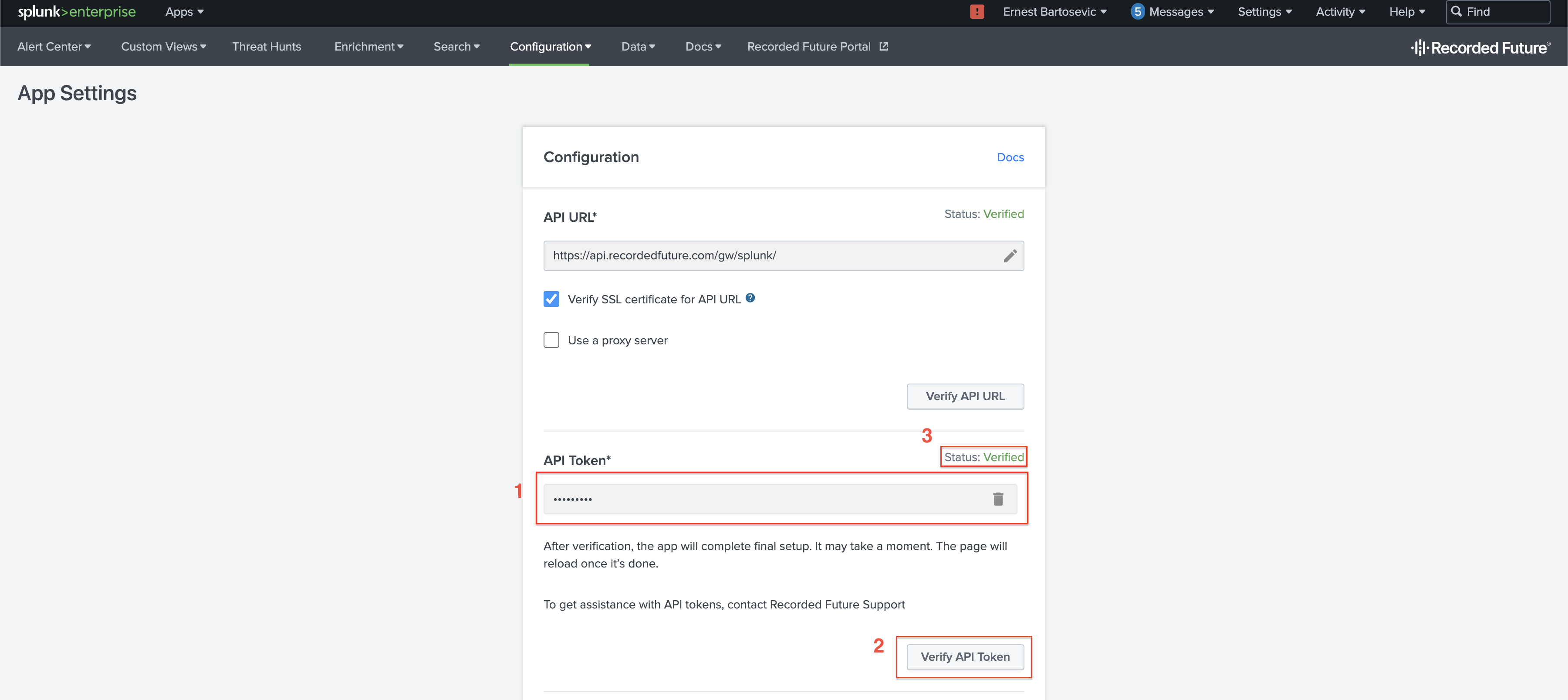
Task: Click the red alert notification icon
Action: tap(977, 12)
